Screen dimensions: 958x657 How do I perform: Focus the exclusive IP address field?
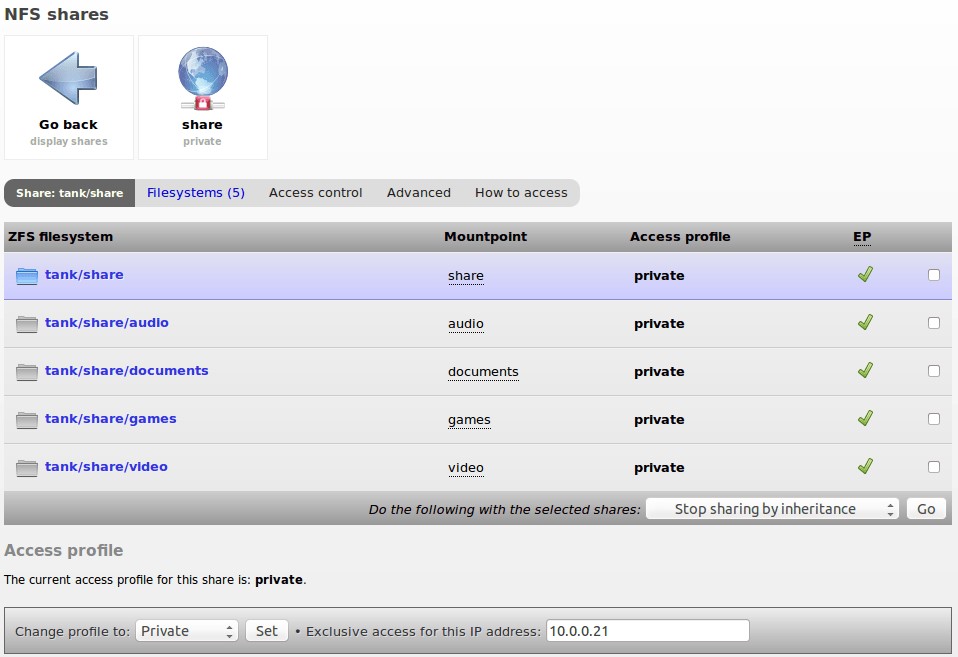tap(647, 631)
